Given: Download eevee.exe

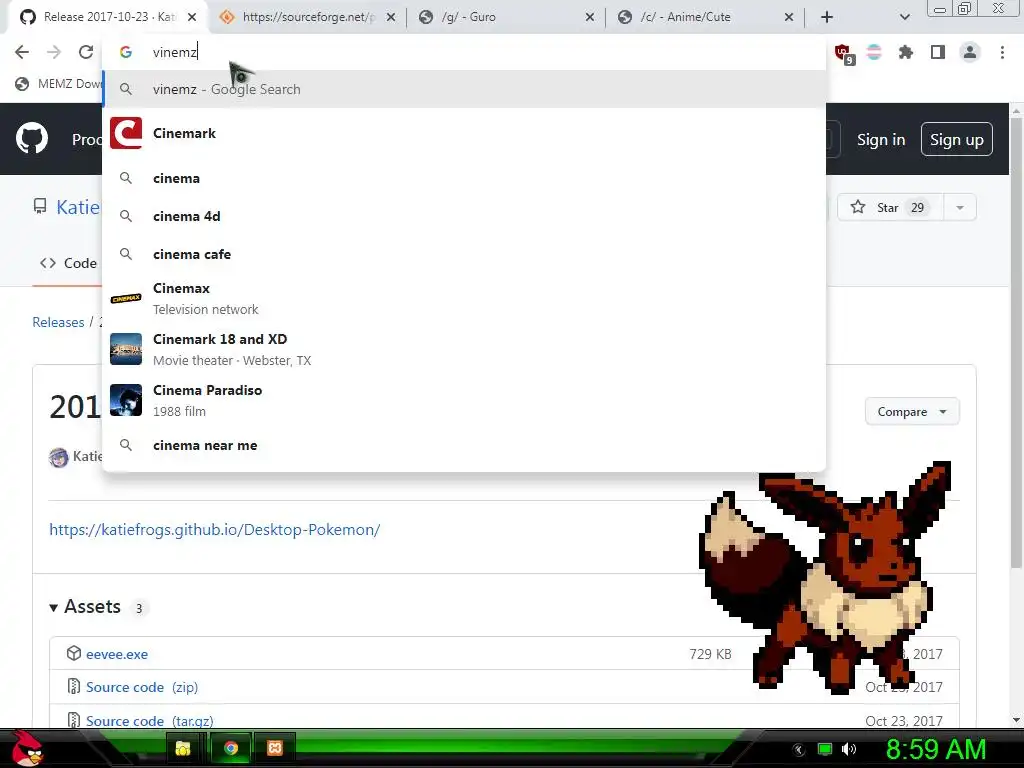Looking at the screenshot, I should pos(117,654).
